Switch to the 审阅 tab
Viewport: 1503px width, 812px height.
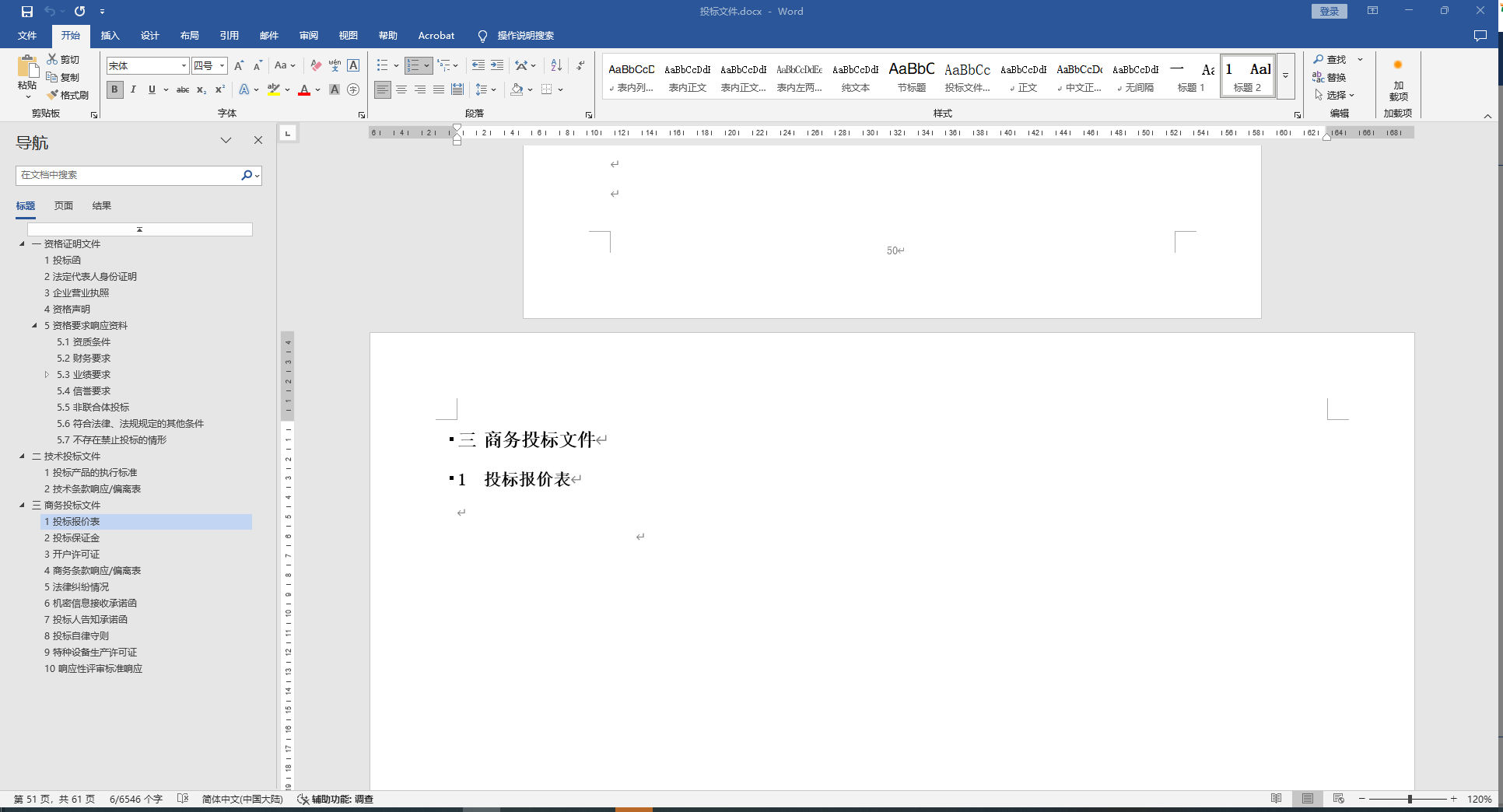308,36
